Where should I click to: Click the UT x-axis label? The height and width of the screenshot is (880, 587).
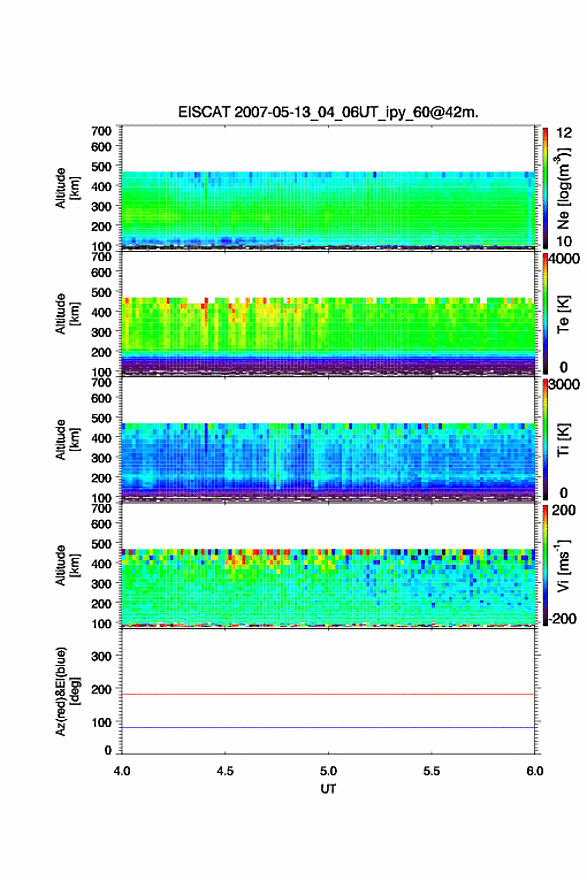tap(328, 789)
